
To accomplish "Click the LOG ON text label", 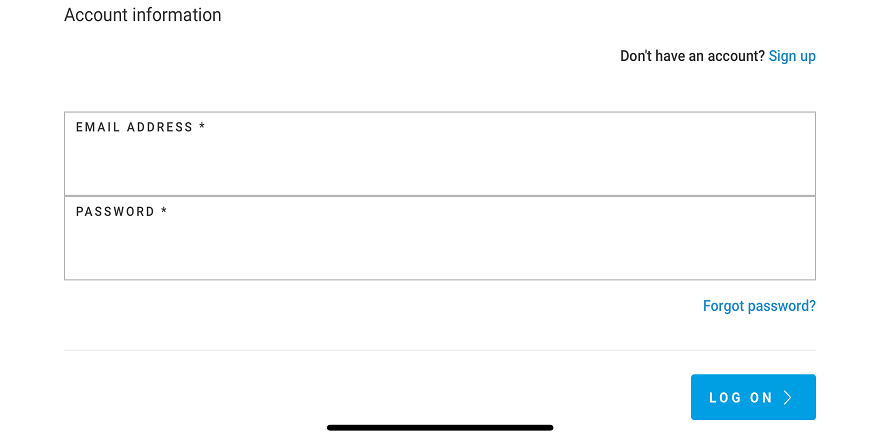I will pos(741,398).
